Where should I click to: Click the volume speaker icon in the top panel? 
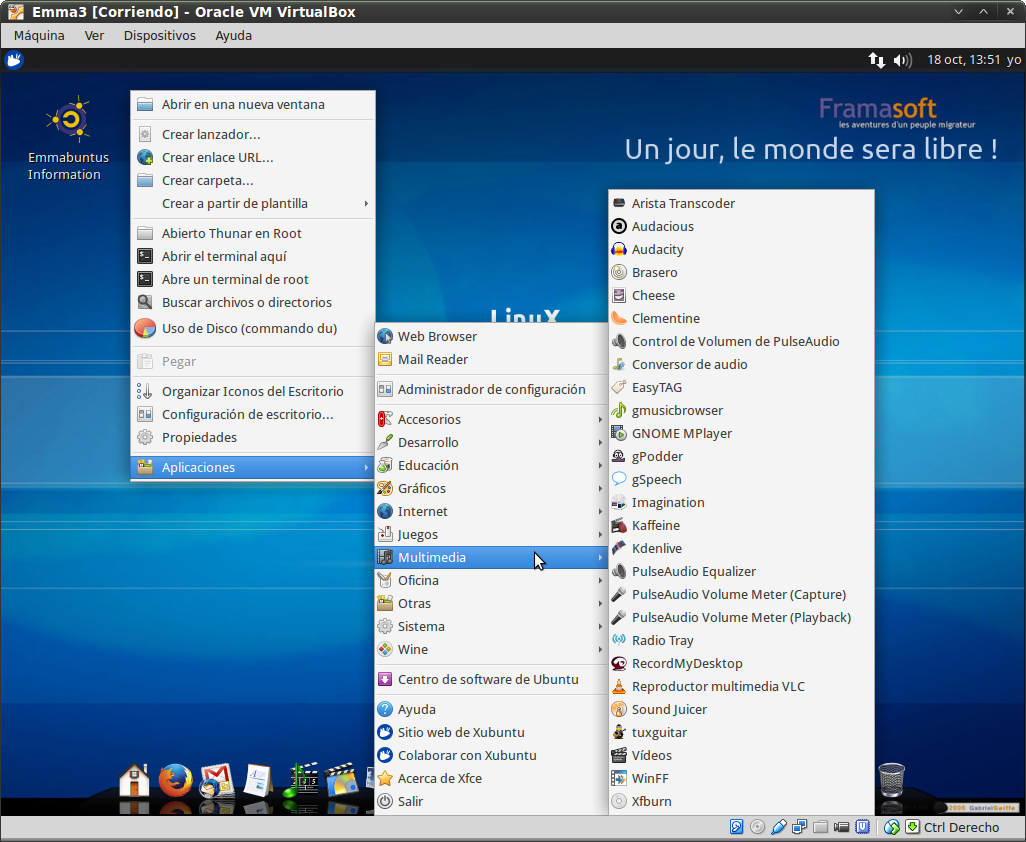(903, 60)
